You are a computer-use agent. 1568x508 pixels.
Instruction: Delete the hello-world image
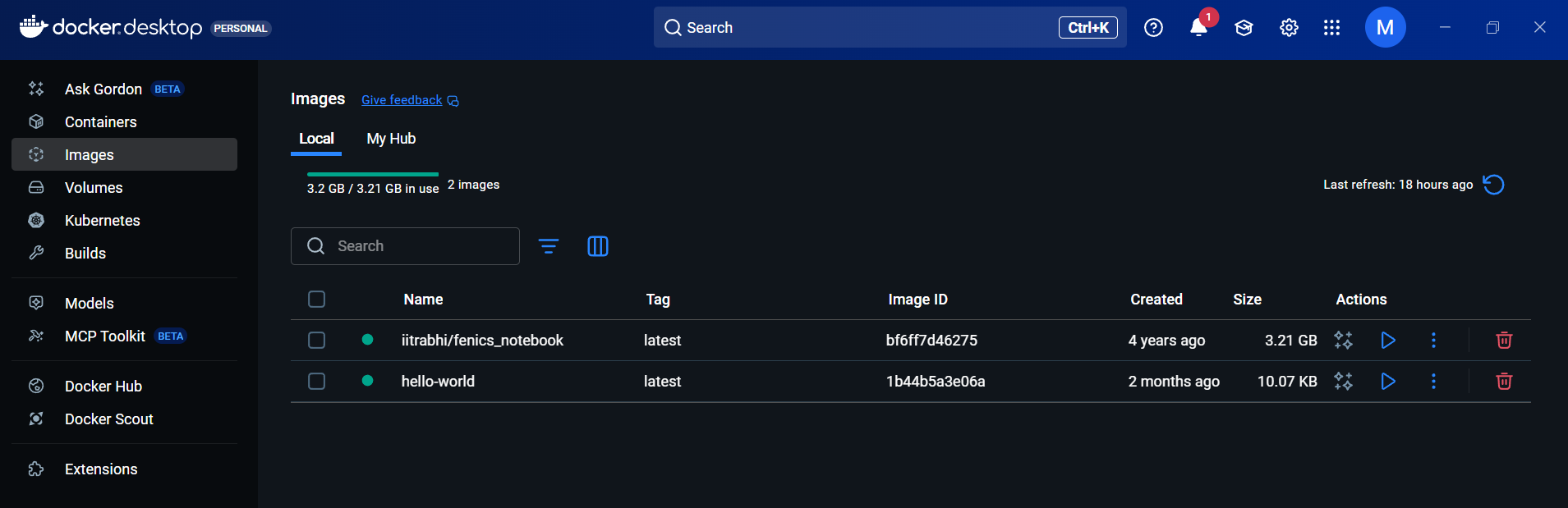1504,381
